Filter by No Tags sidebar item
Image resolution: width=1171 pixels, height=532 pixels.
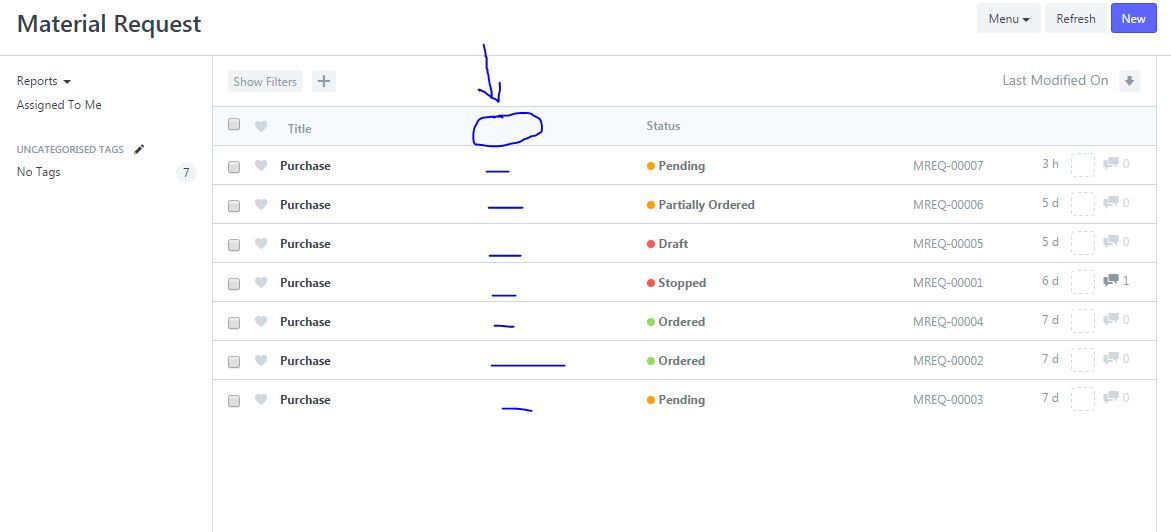tap(39, 172)
